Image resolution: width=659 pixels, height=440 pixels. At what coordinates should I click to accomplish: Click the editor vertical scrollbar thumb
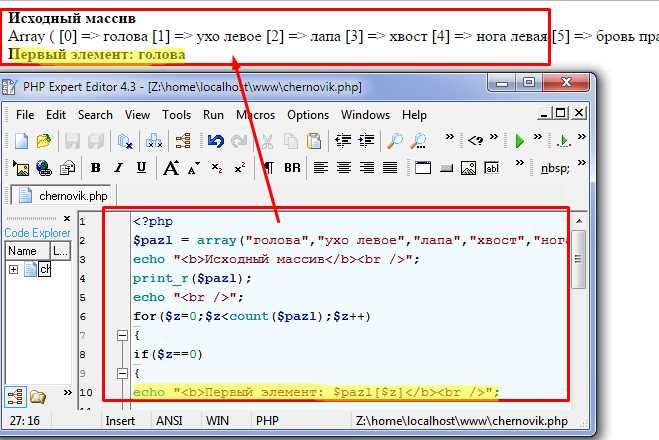tap(578, 259)
